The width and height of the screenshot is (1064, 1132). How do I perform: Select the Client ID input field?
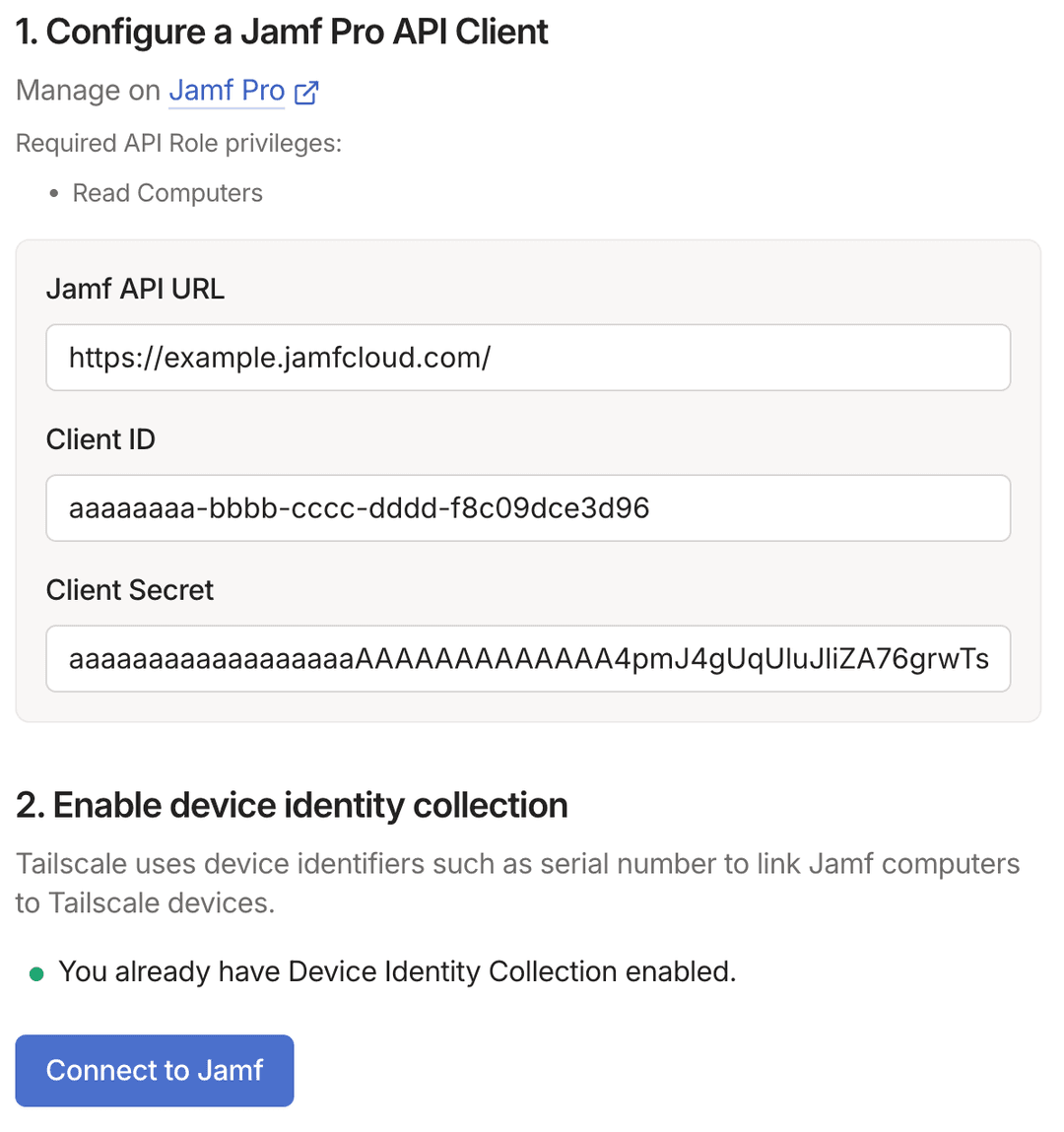pyautogui.click(x=528, y=508)
